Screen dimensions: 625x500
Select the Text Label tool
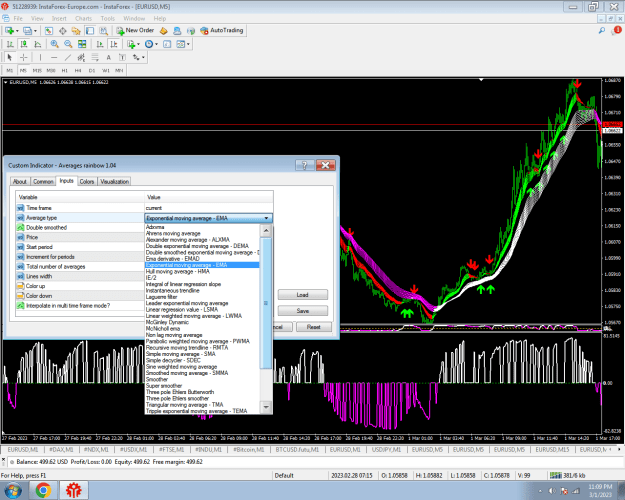point(122,57)
